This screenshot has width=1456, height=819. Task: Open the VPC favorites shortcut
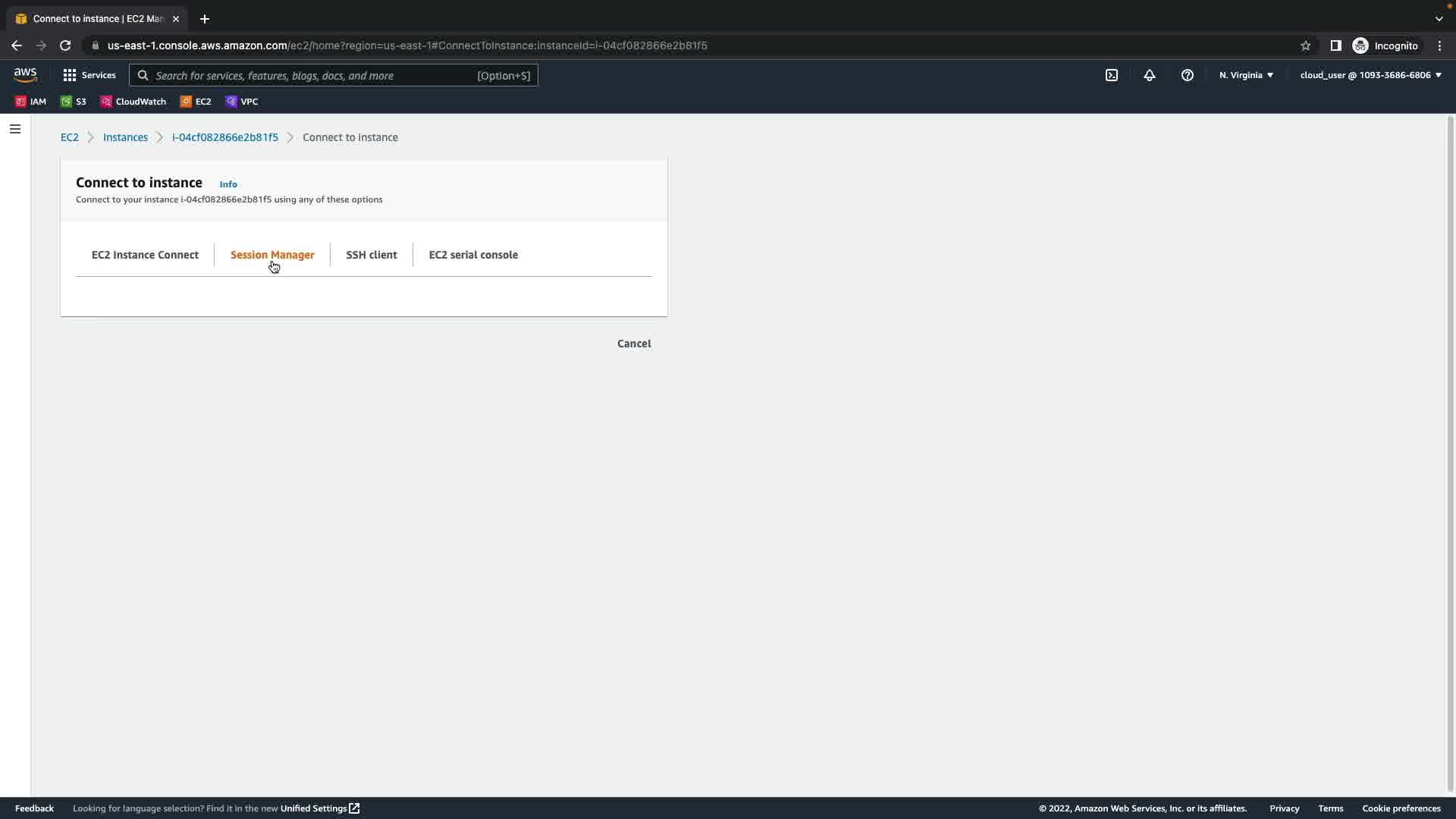click(242, 102)
